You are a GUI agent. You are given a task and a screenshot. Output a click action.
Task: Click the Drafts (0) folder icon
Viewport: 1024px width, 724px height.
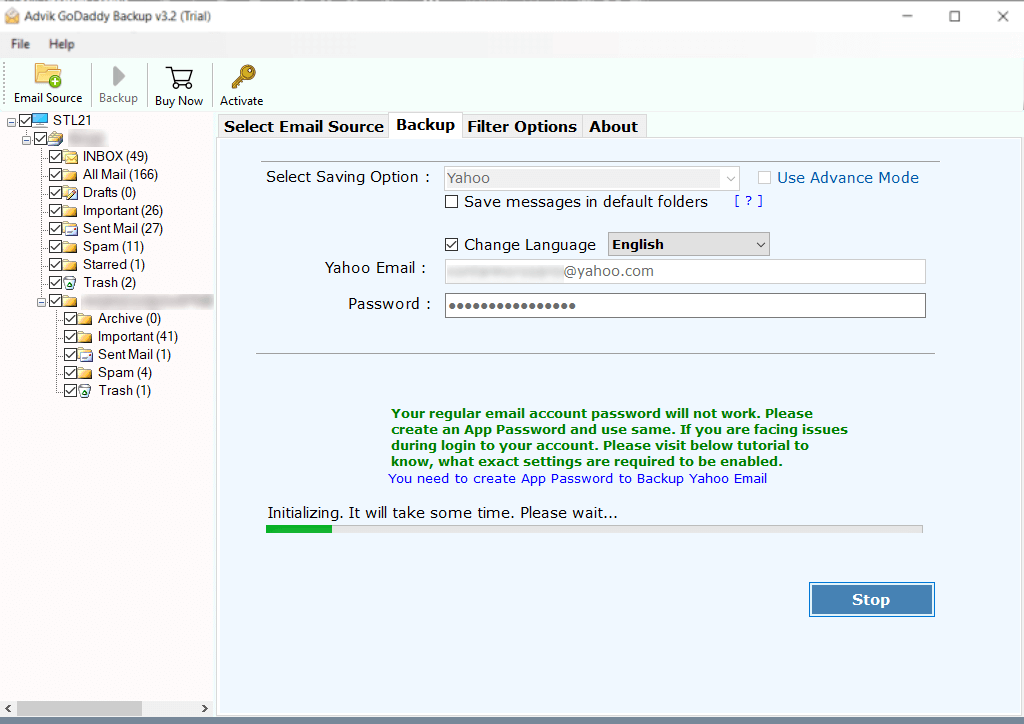click(x=71, y=193)
